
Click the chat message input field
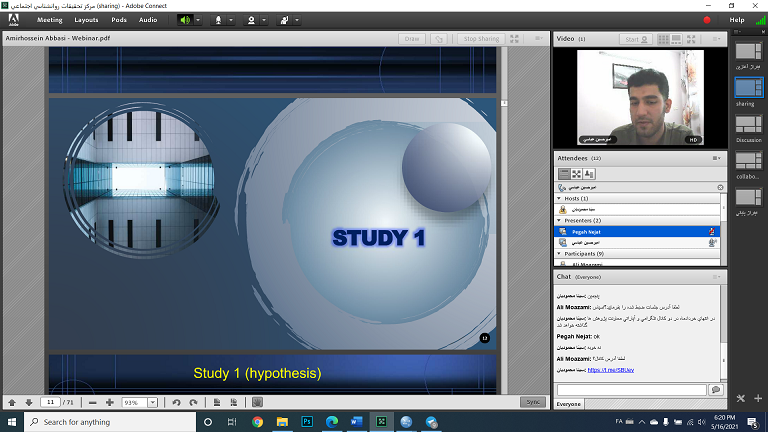(630, 389)
